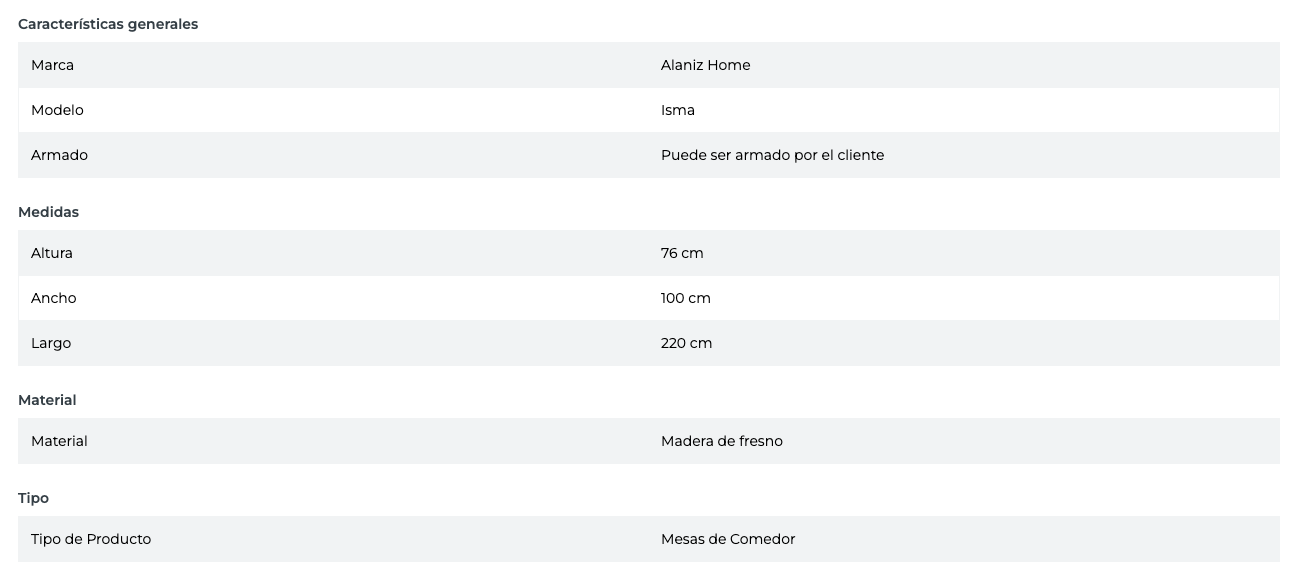Select the 'Largo' row label
Screen dimensions: 1298x578
click(x=51, y=343)
